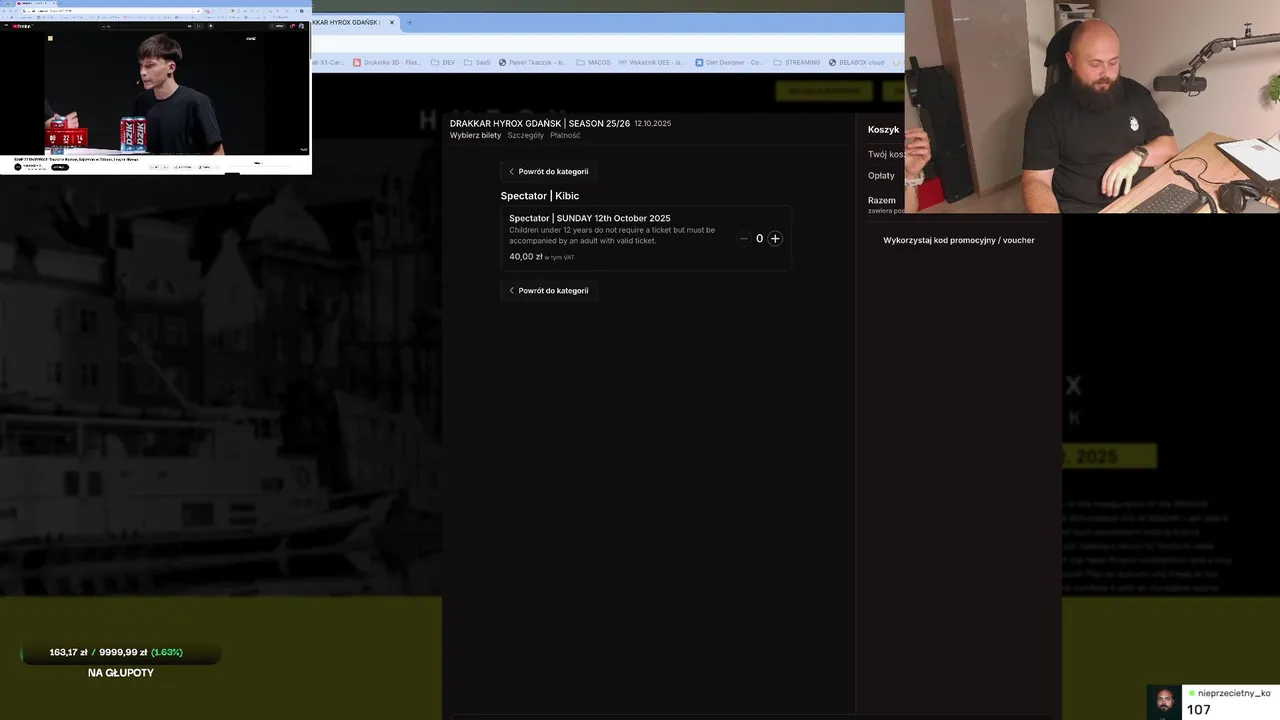Click the Spectator SUNDAY 12th October 2025 title
Screen dimensions: 1280x720
(x=589, y=218)
